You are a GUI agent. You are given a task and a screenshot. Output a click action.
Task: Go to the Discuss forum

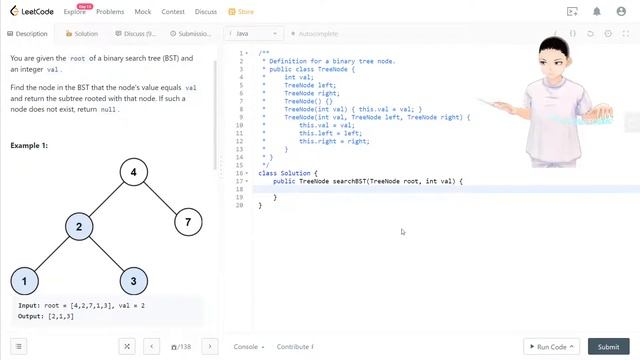click(206, 12)
